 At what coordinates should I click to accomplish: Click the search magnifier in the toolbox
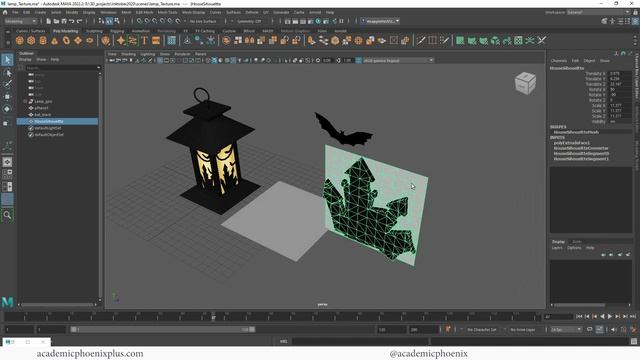[x=7, y=215]
